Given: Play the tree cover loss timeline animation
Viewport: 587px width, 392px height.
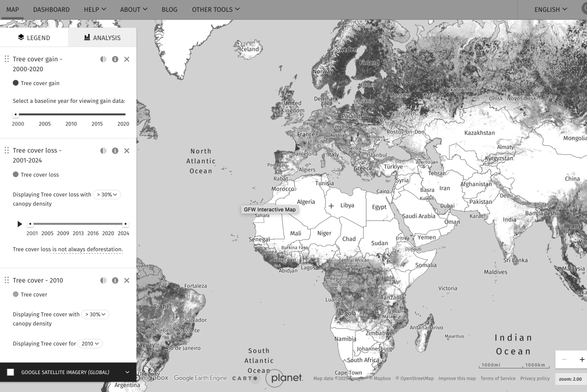Looking at the screenshot, I should coord(19,224).
